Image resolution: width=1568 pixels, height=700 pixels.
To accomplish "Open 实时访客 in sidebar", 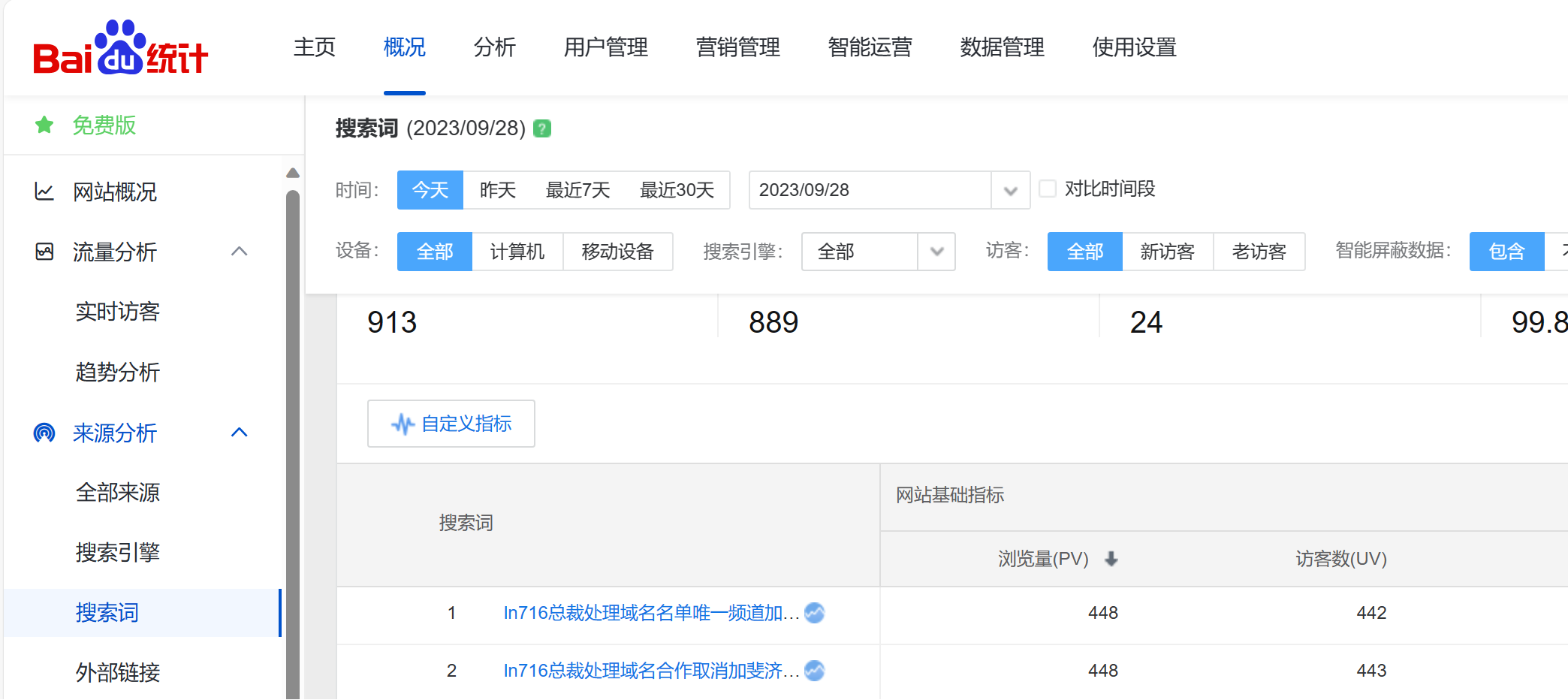I will point(118,312).
